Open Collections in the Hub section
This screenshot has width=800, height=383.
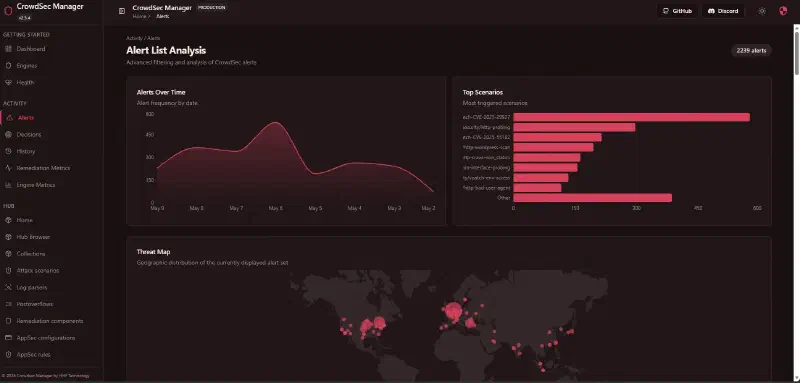pyautogui.click(x=31, y=254)
